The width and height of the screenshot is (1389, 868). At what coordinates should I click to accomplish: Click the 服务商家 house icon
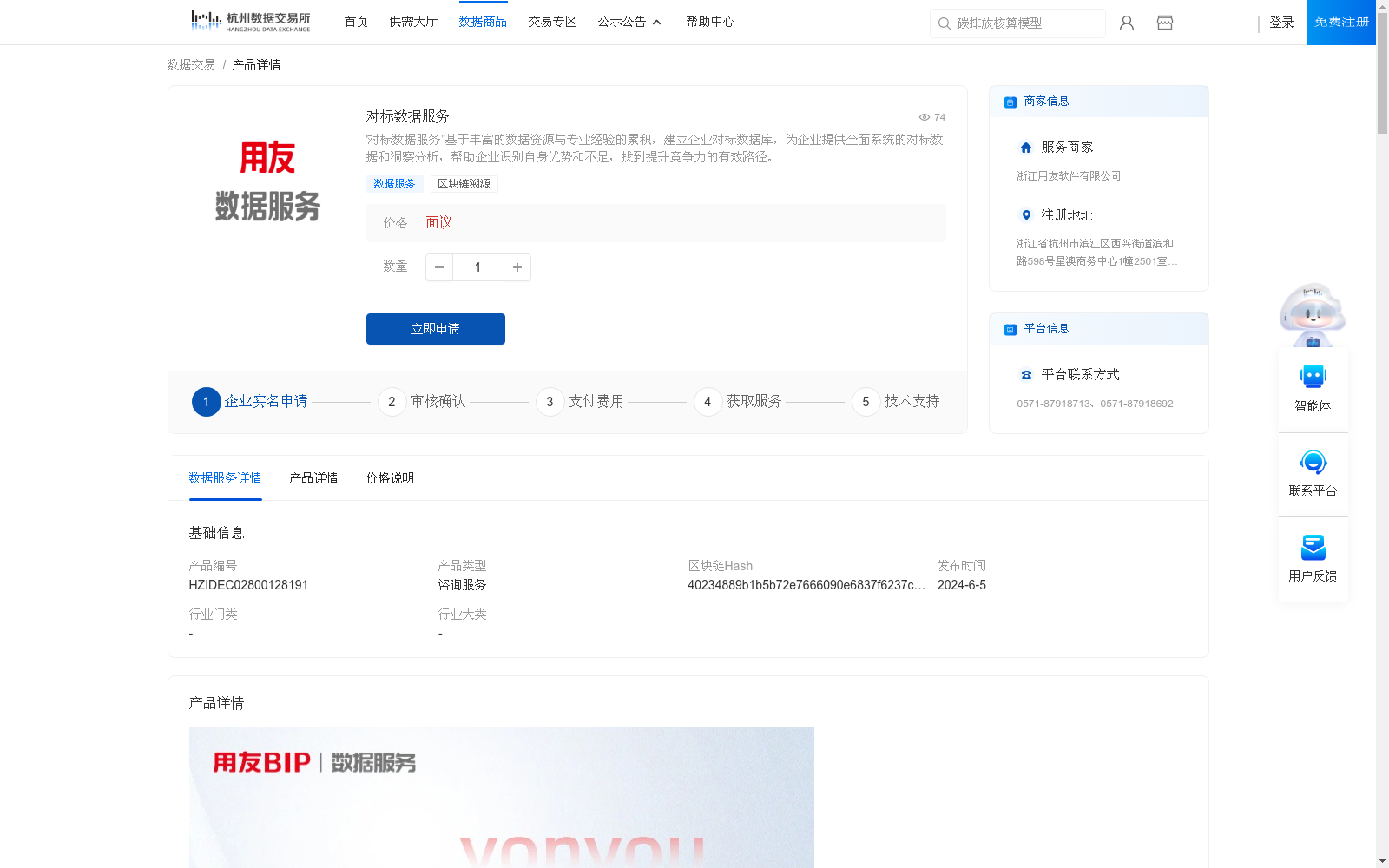(1026, 148)
